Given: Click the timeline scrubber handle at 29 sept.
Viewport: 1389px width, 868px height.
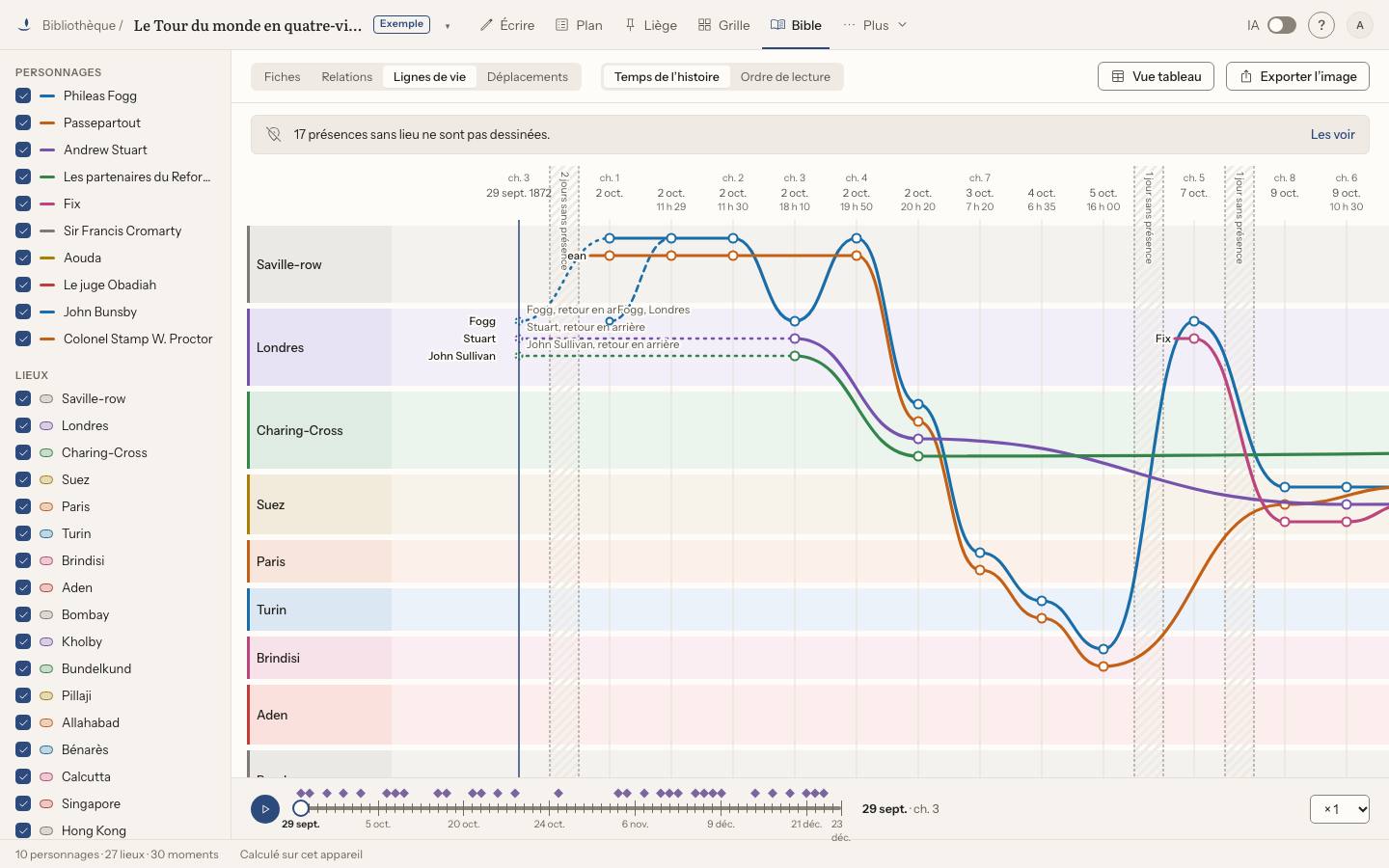Looking at the screenshot, I should pyautogui.click(x=301, y=808).
